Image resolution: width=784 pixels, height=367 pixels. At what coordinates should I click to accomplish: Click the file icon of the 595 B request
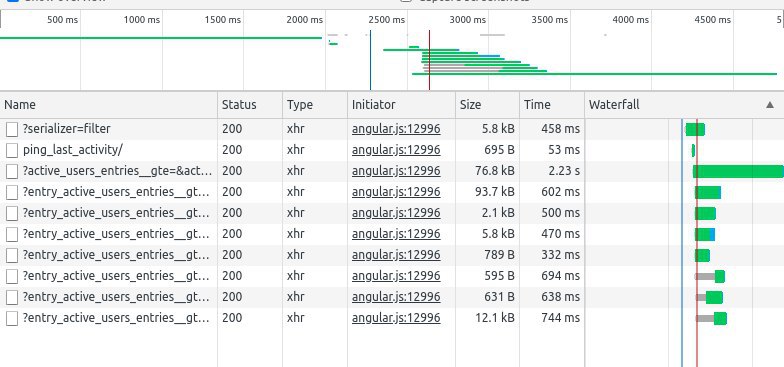[x=12, y=276]
